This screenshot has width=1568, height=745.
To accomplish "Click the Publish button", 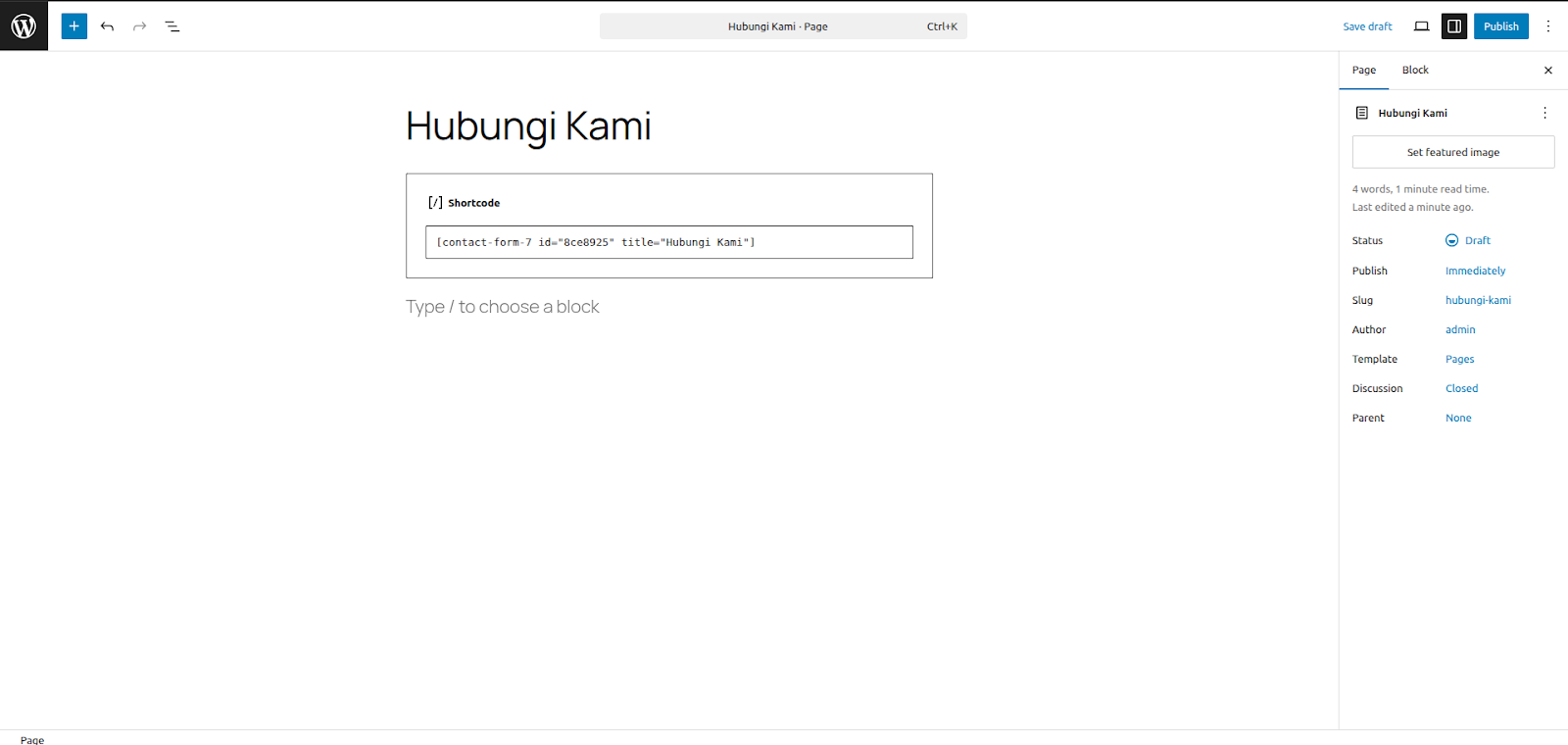I will [1500, 26].
